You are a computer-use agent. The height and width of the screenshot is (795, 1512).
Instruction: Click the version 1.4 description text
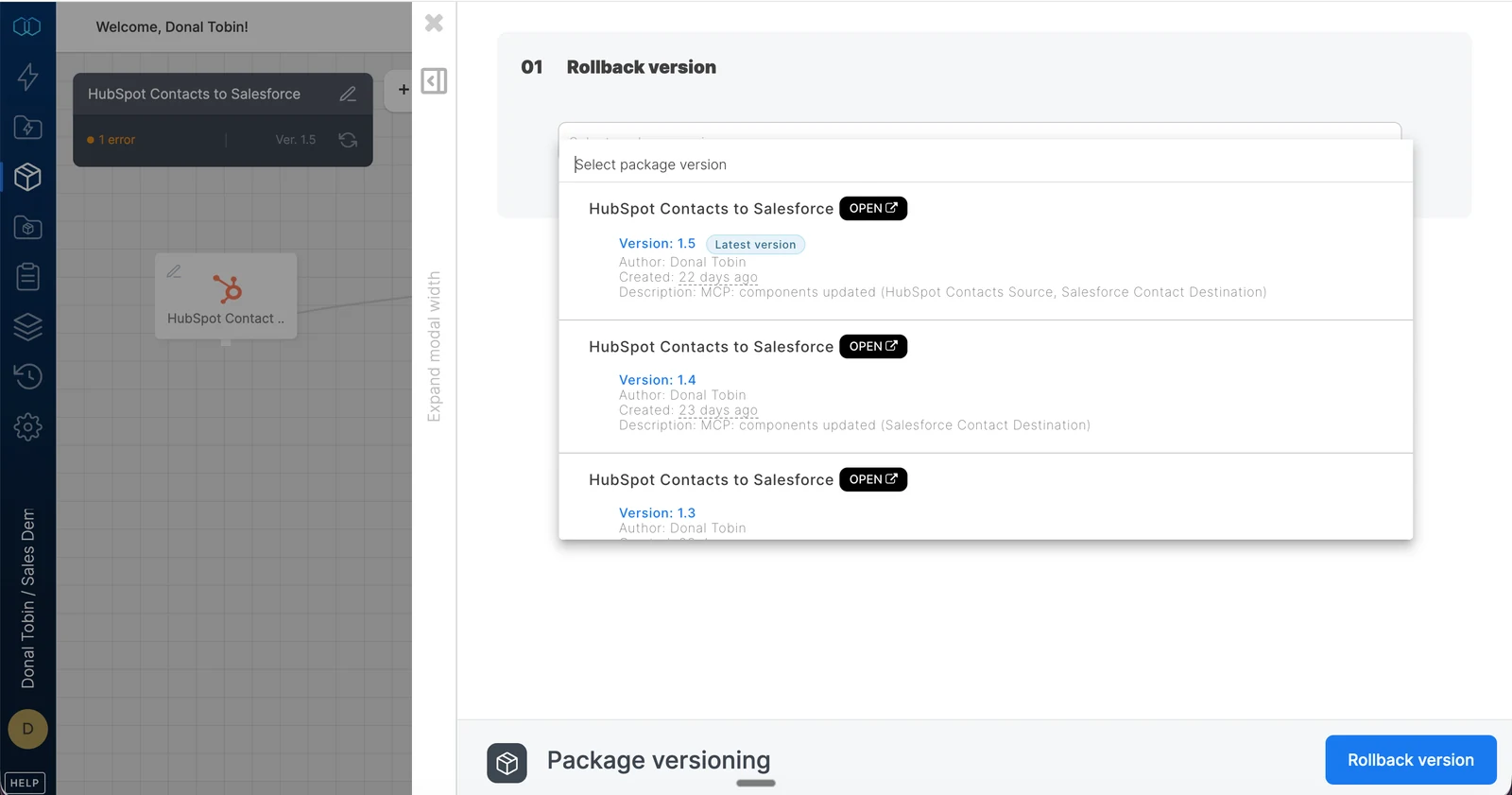(x=854, y=425)
